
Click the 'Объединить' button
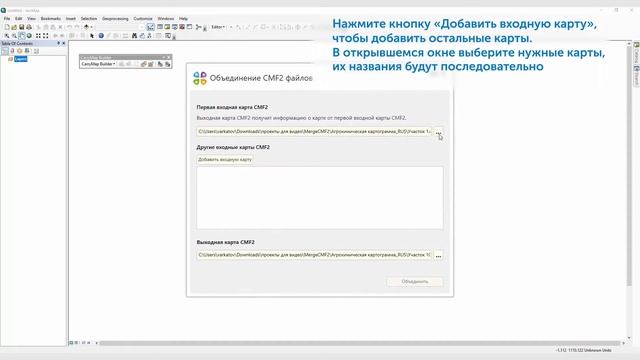pos(415,282)
